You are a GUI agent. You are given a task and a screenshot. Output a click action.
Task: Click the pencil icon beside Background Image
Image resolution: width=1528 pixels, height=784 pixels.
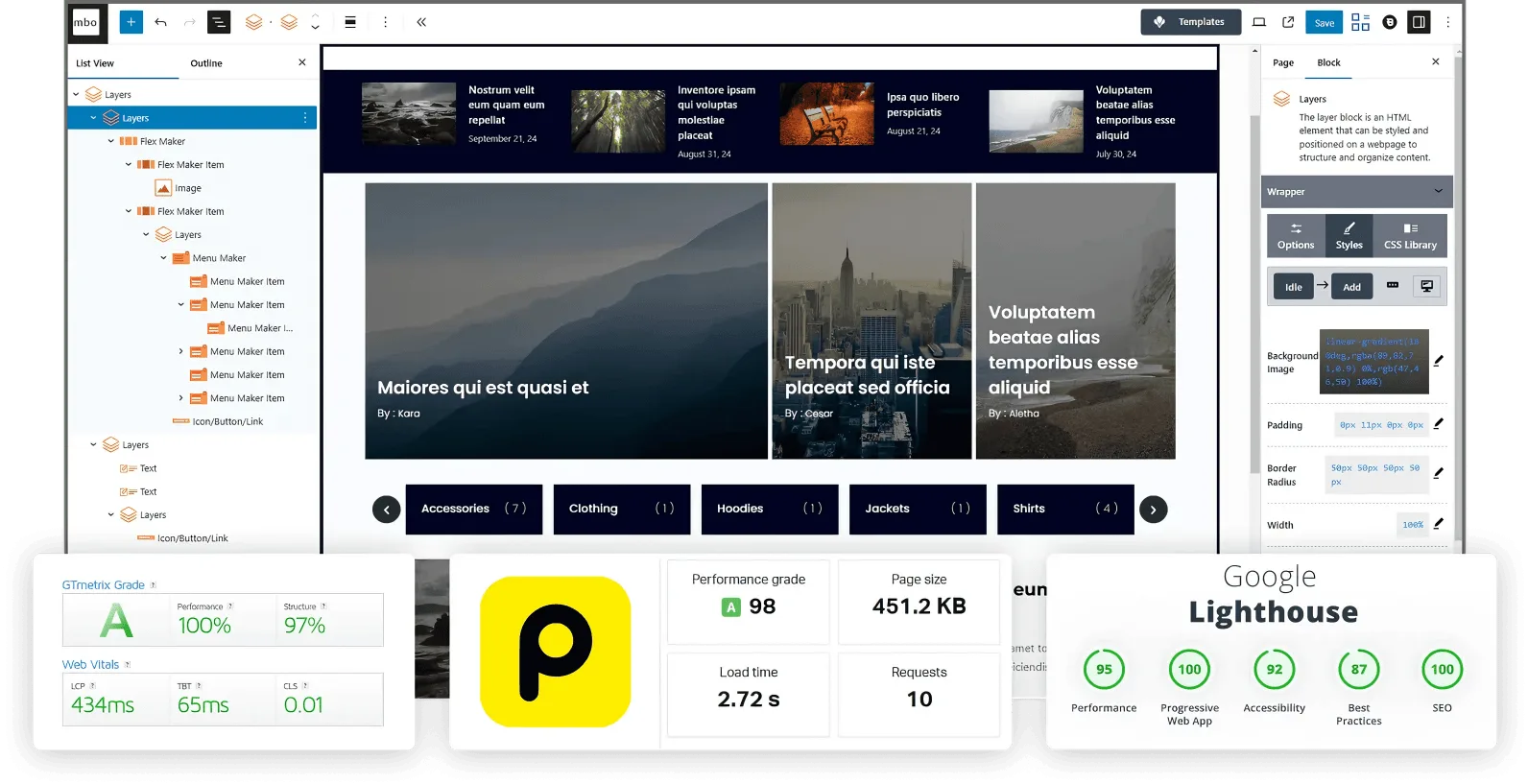pos(1438,361)
